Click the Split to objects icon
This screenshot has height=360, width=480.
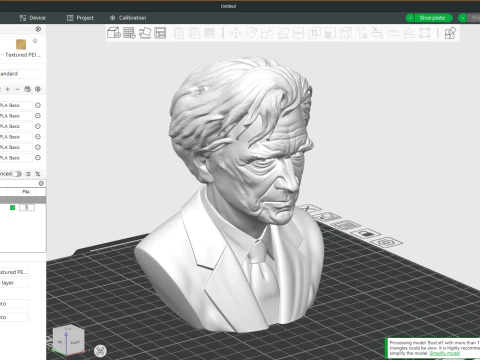179,33
